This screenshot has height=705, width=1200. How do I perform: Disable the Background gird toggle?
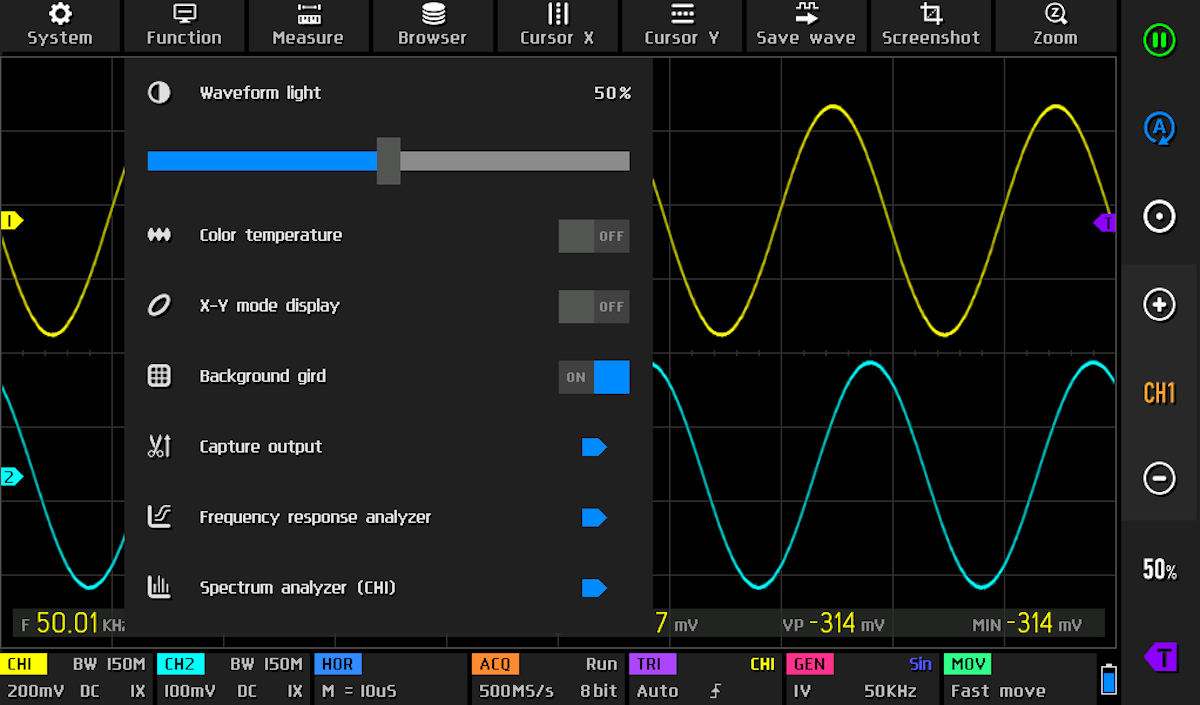click(593, 377)
